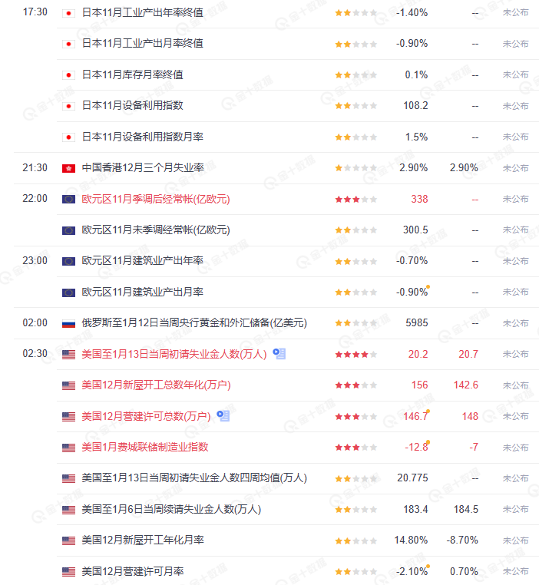
Task: Click Japan flag beside 日本11月库存月率终值
Action: (68, 75)
